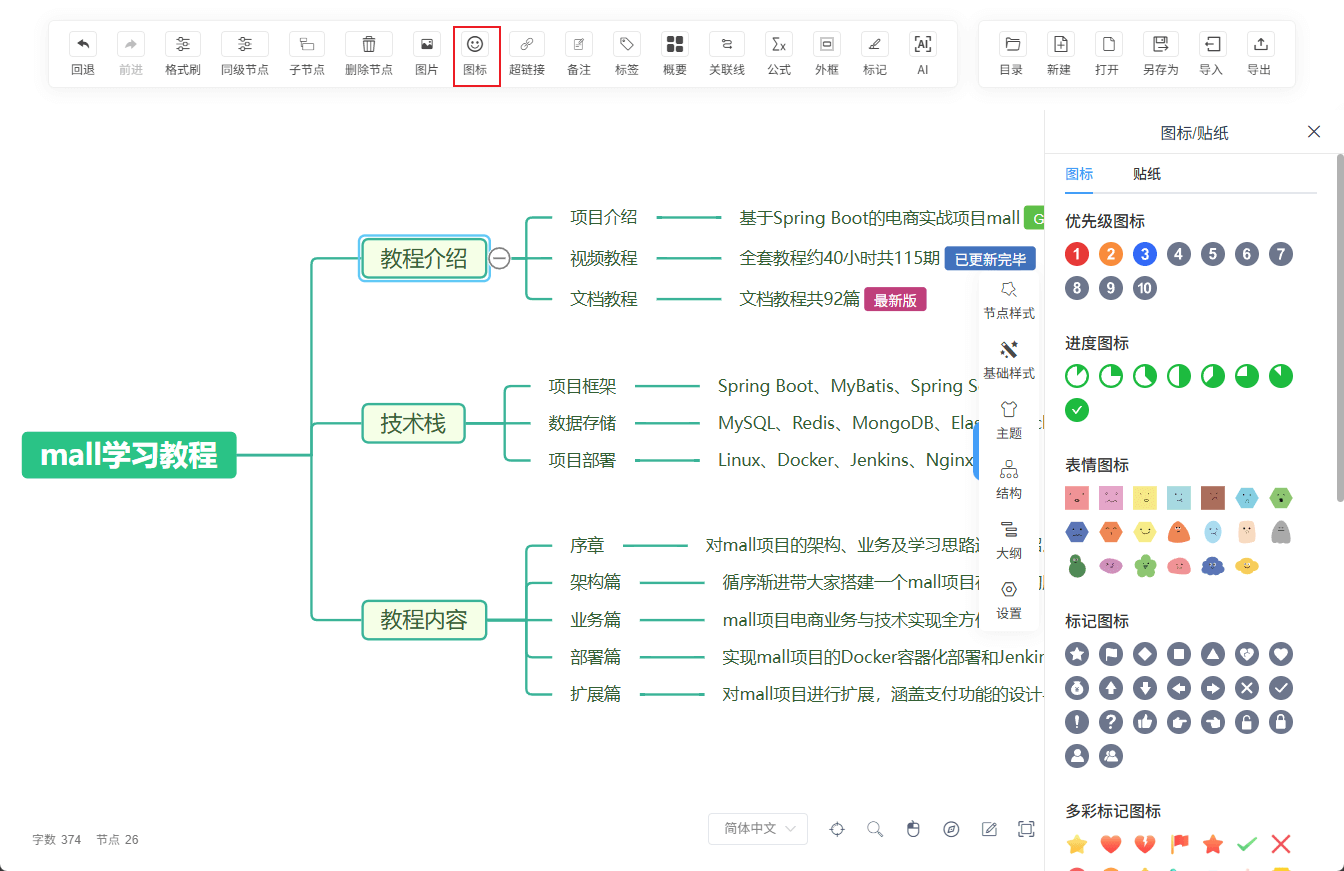Select the 图标 tab in panel
Image resolution: width=1344 pixels, height=871 pixels.
(x=1079, y=174)
